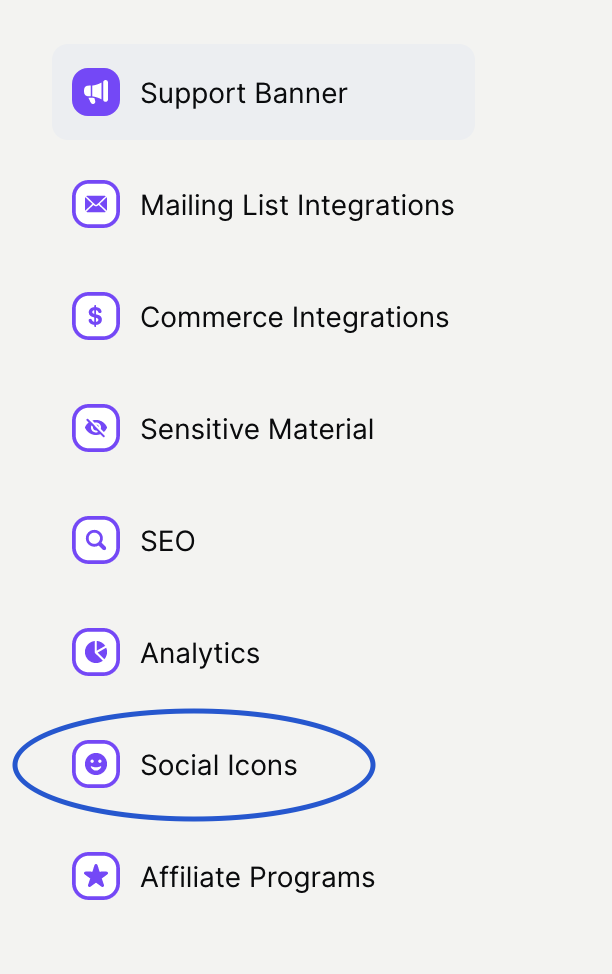Open Affiliate Programs from the list

coord(258,877)
